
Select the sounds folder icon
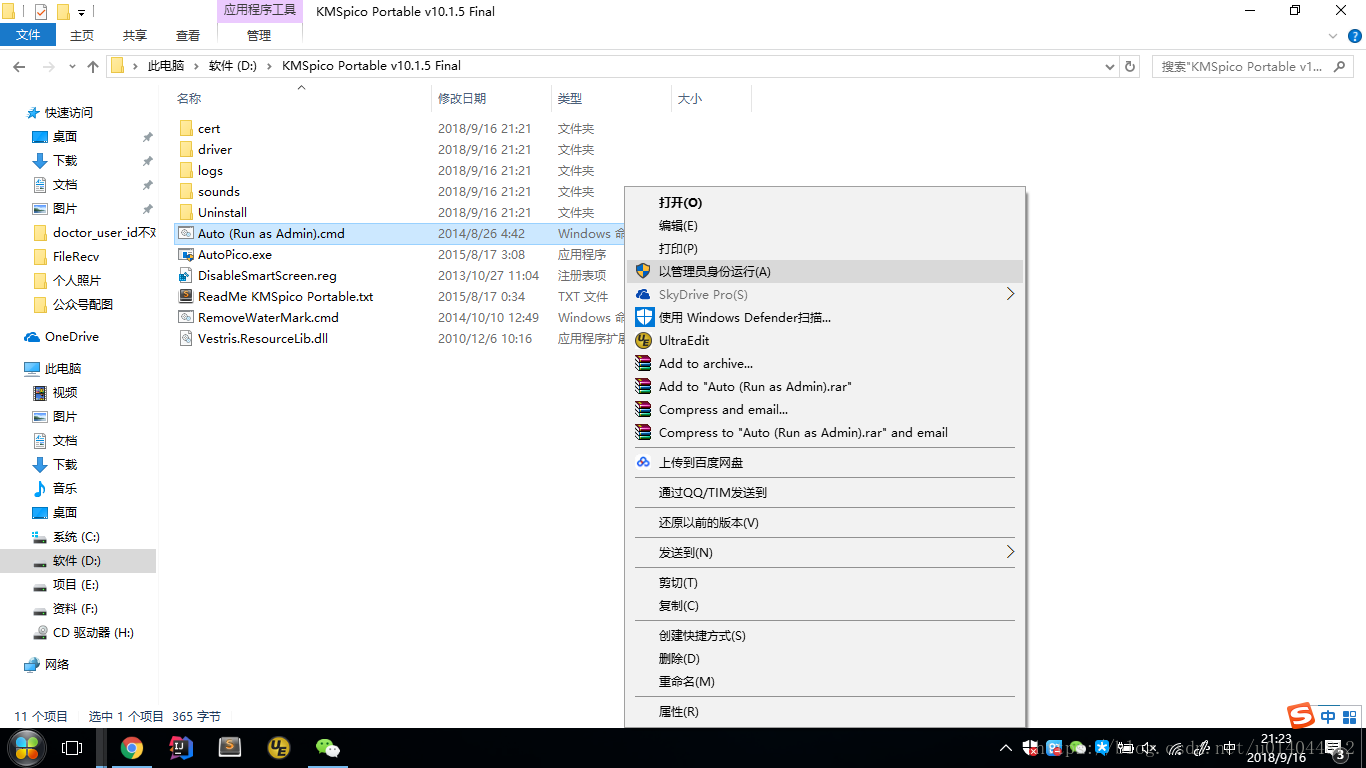click(185, 191)
